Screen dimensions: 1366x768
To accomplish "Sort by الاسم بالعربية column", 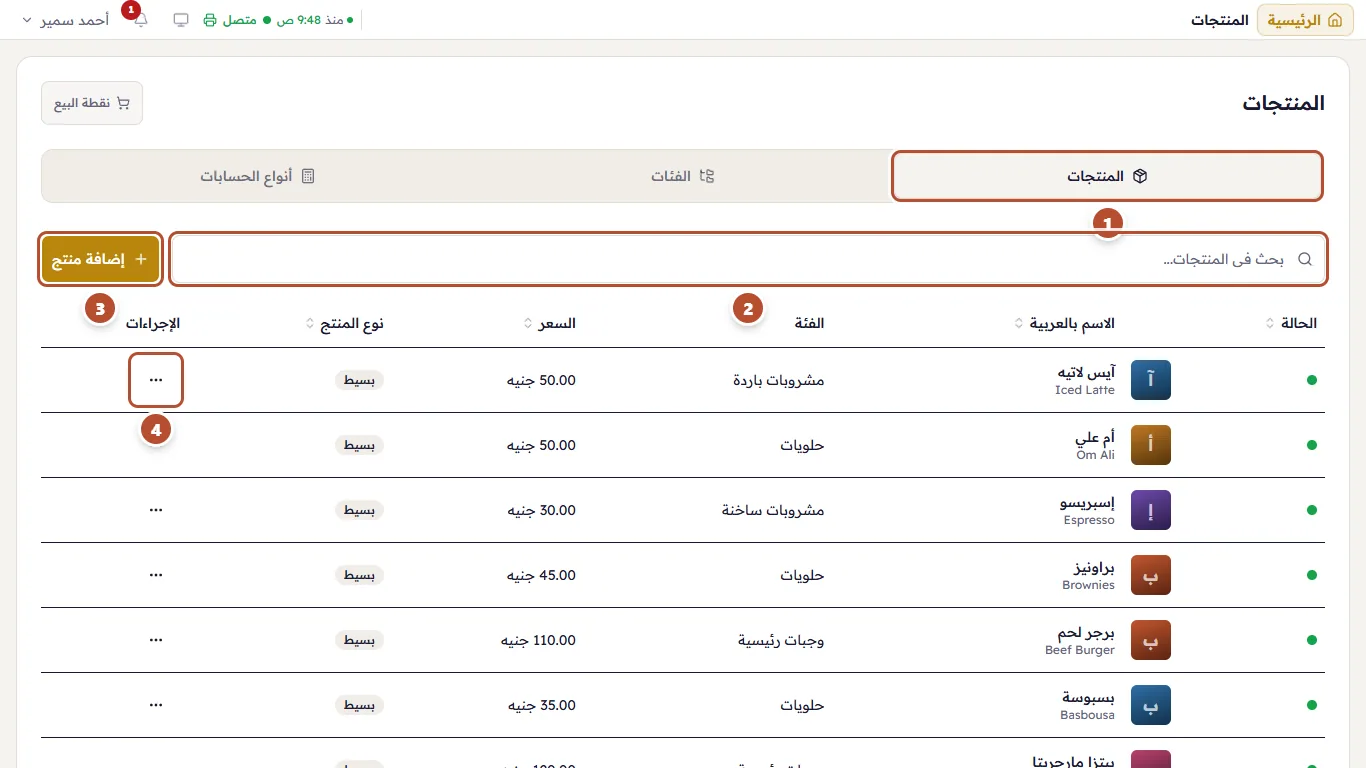I will pos(1065,323).
